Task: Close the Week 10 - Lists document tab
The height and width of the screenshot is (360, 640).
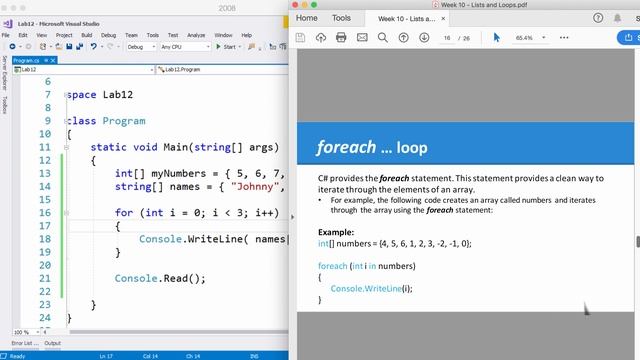Action: coord(443,19)
